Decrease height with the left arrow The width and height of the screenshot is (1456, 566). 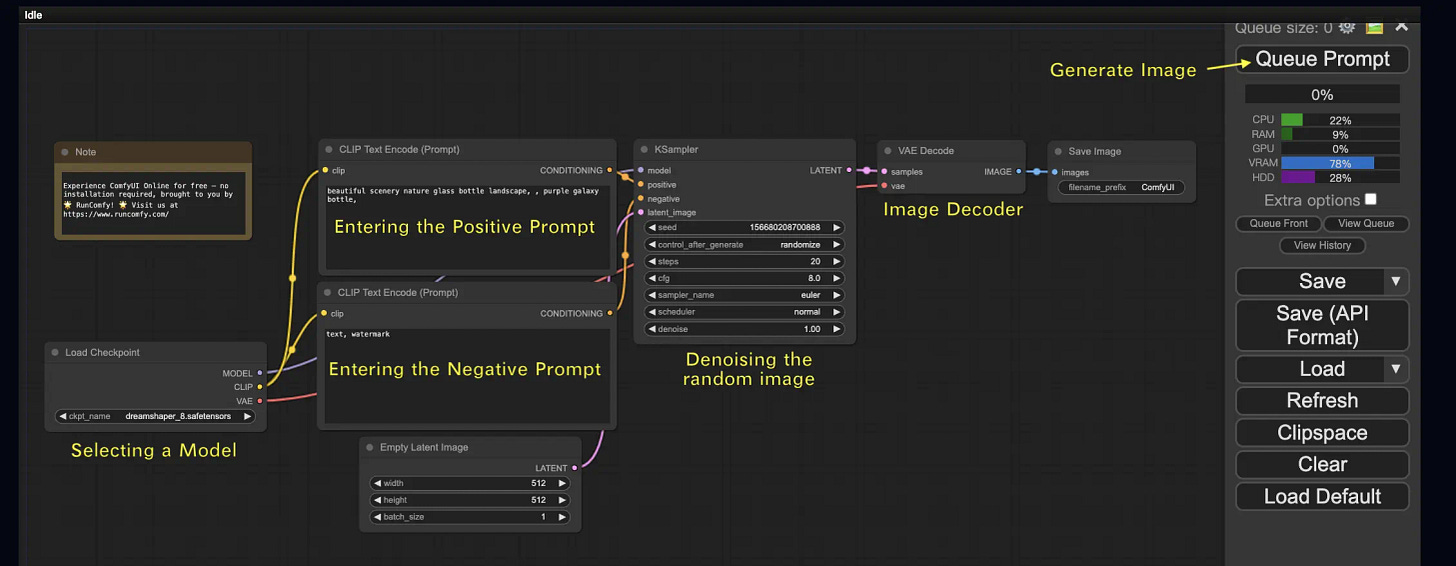click(x=377, y=500)
